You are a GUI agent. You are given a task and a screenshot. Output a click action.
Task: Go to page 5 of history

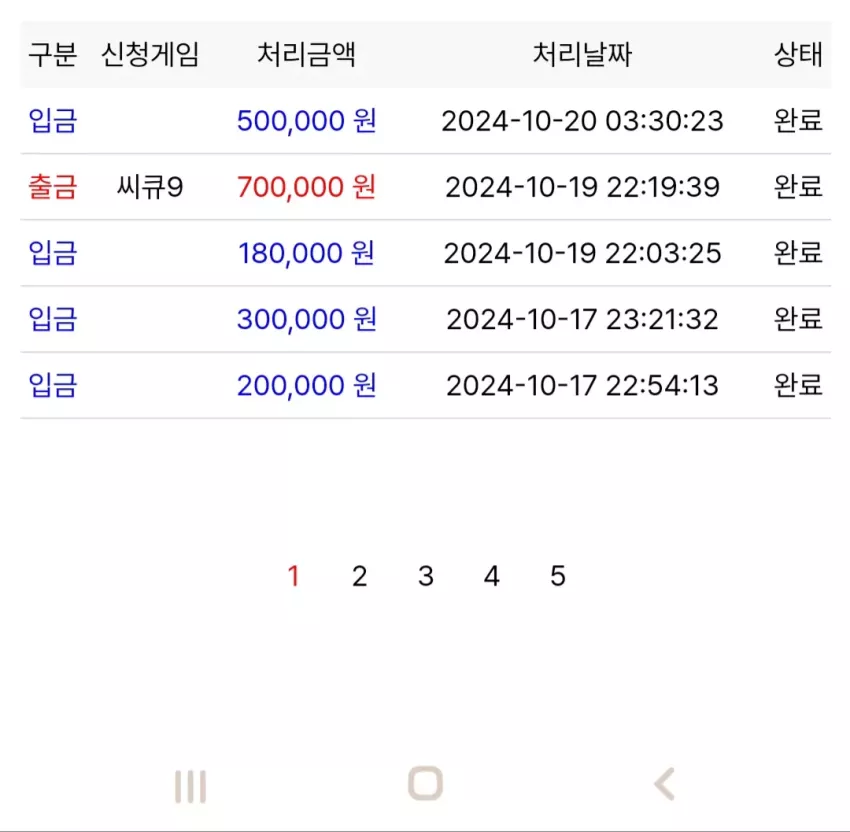[x=558, y=576]
